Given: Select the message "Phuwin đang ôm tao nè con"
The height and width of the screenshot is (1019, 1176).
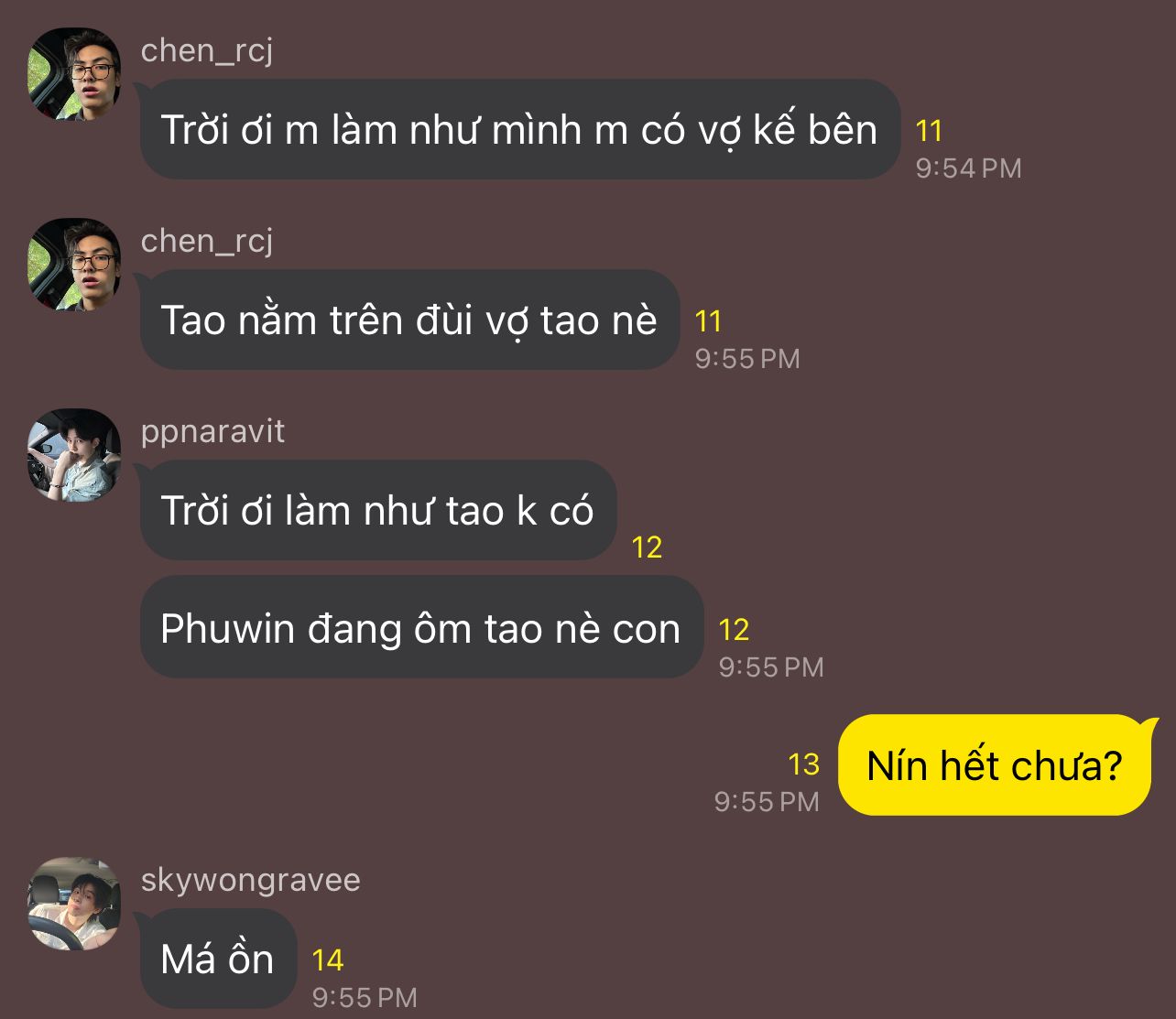Looking at the screenshot, I should pyautogui.click(x=421, y=628).
